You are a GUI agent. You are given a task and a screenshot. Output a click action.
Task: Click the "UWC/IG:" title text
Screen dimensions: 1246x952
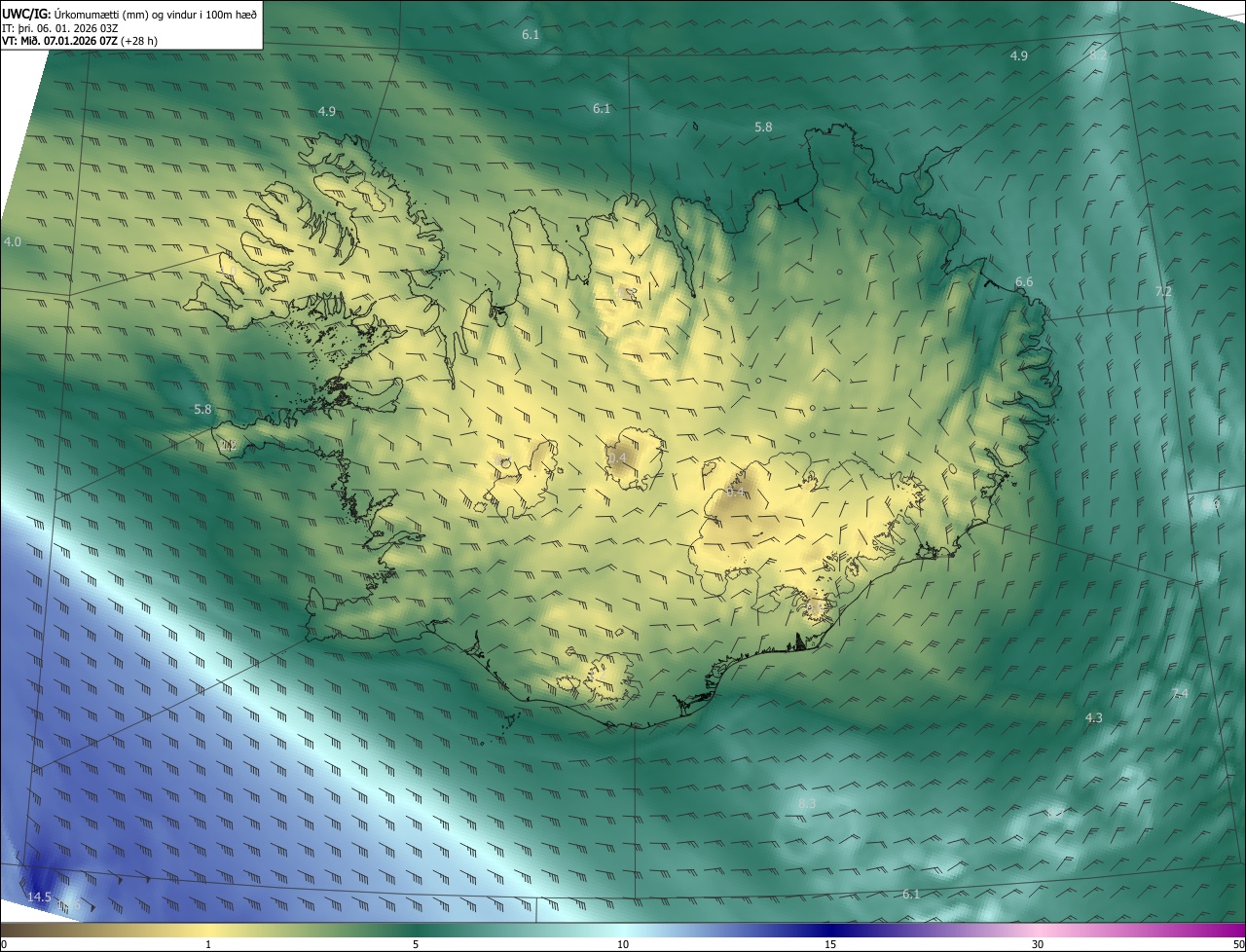pos(25,14)
